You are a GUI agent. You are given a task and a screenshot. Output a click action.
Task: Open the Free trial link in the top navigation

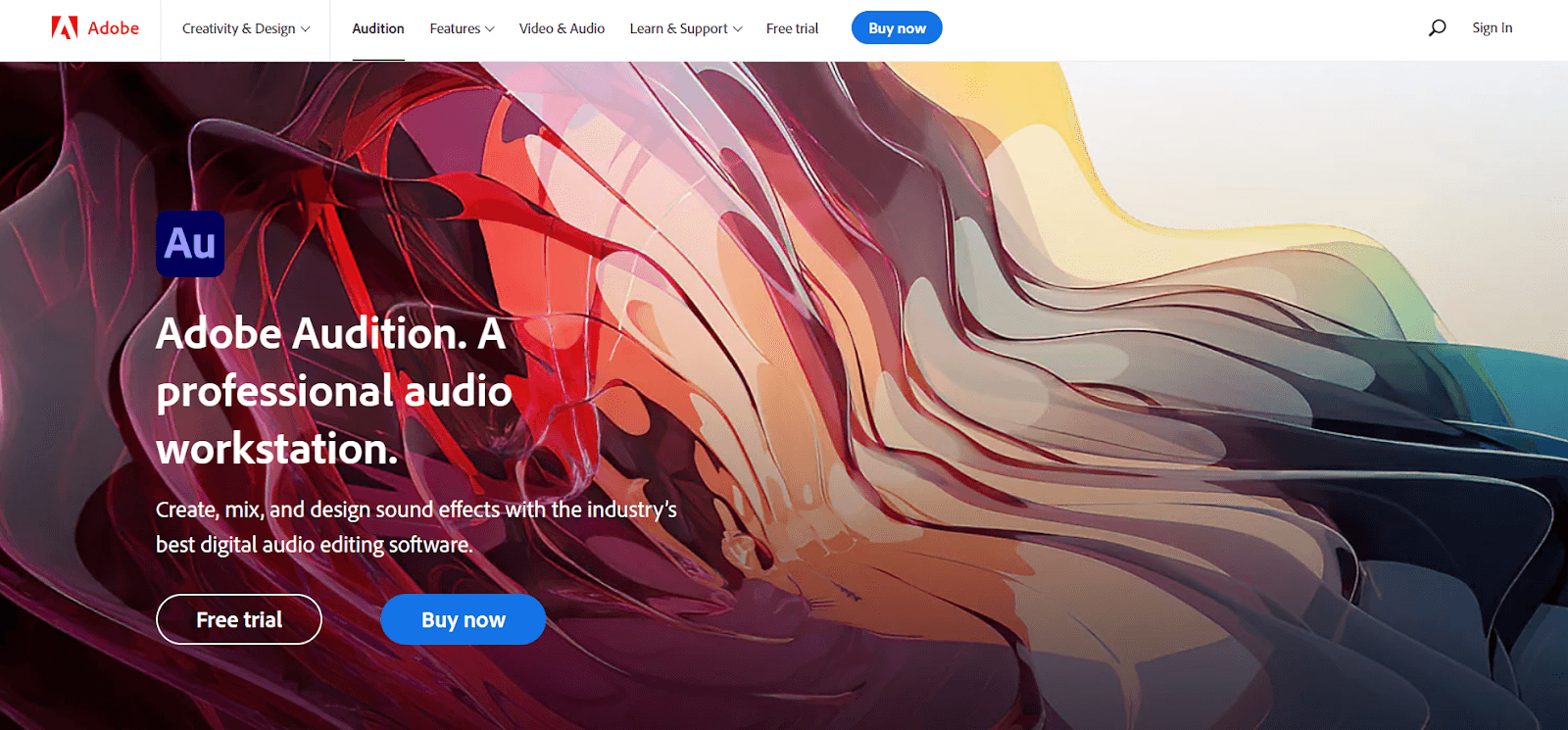[792, 28]
